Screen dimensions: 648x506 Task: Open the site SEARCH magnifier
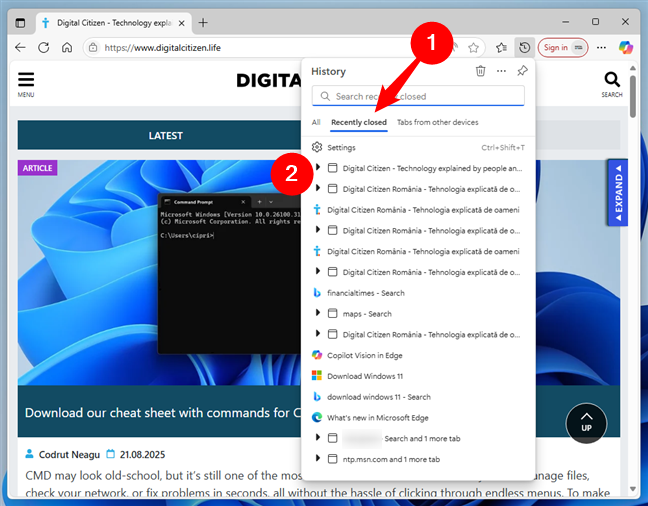pos(612,84)
